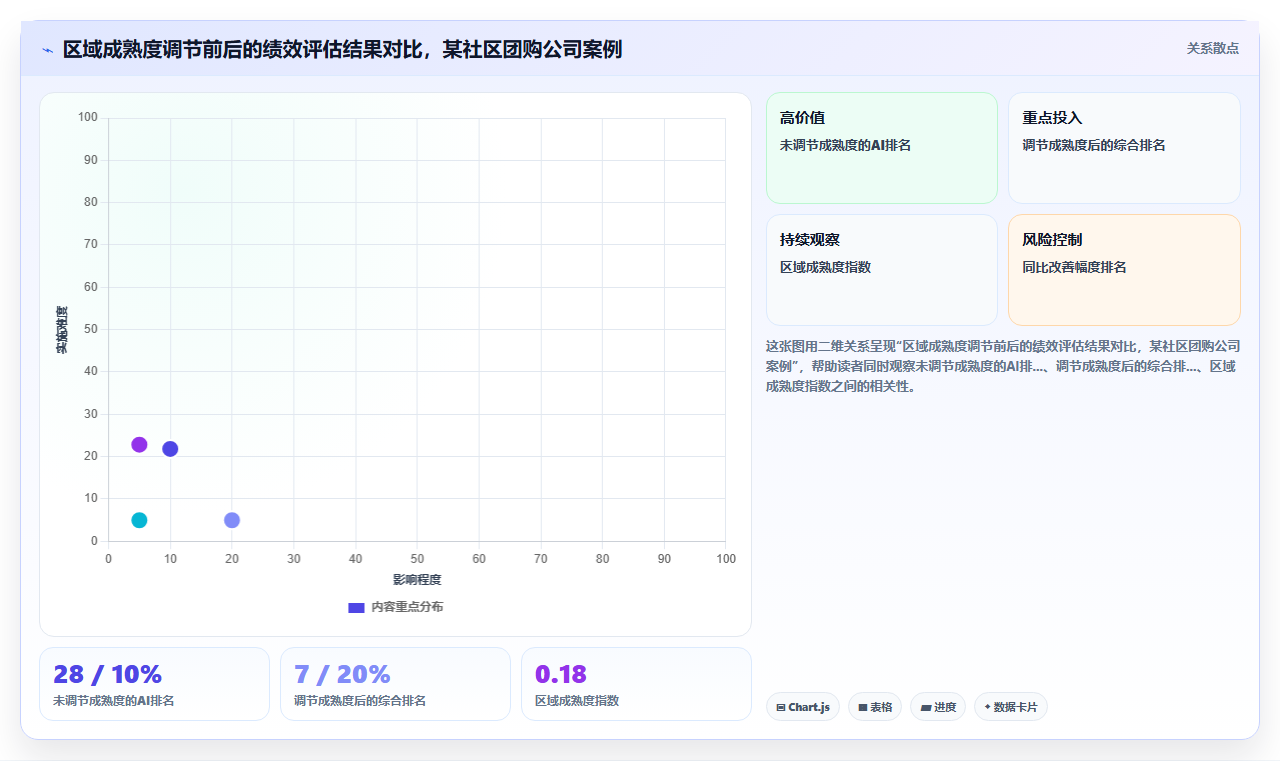This screenshot has width=1280, height=761.
Task: Click the x-axis tick label 50
Action: coord(417,559)
